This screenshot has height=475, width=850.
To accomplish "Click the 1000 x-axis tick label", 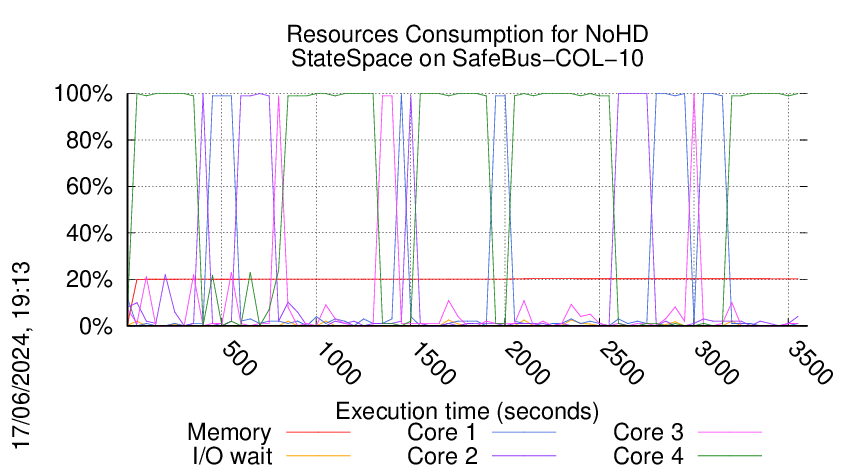I will [337, 363].
